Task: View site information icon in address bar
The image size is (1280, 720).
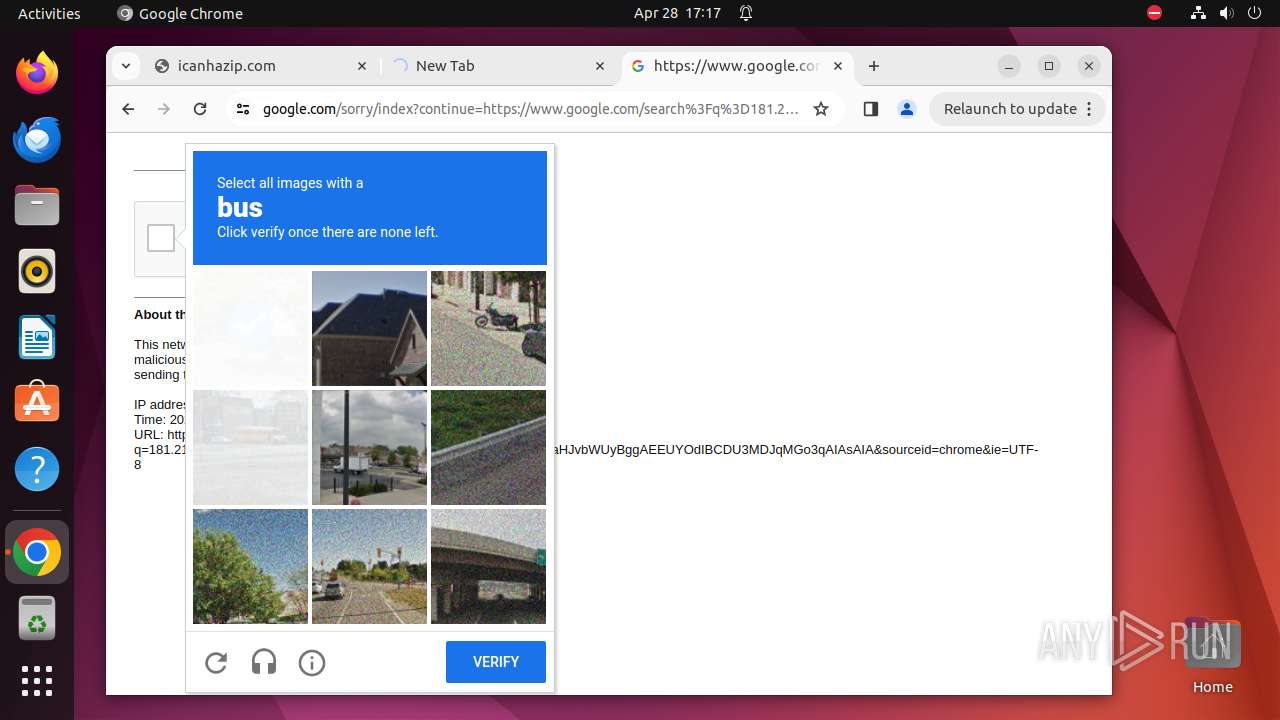Action: pos(243,109)
